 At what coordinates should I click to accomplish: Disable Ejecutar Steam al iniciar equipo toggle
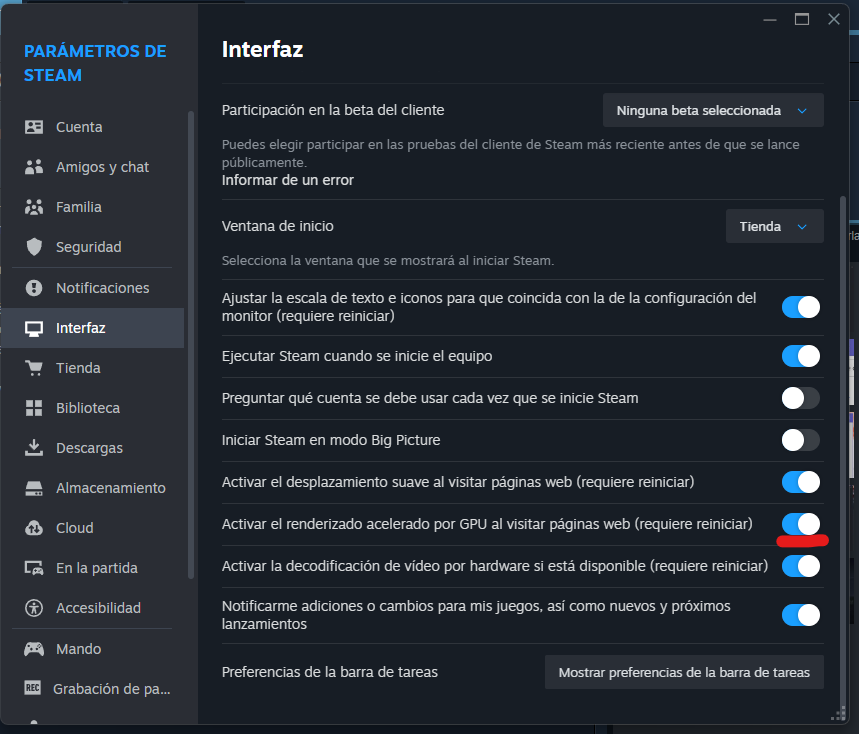(800, 356)
